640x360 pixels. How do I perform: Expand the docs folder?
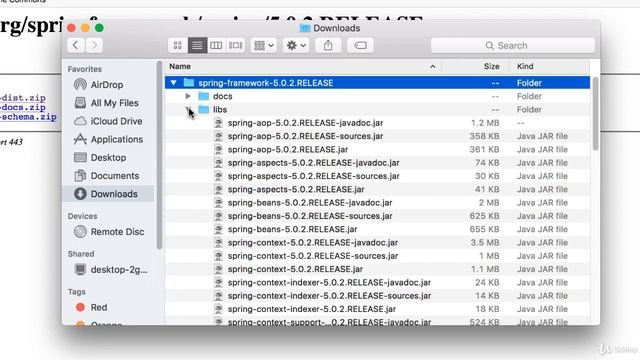tap(188, 96)
